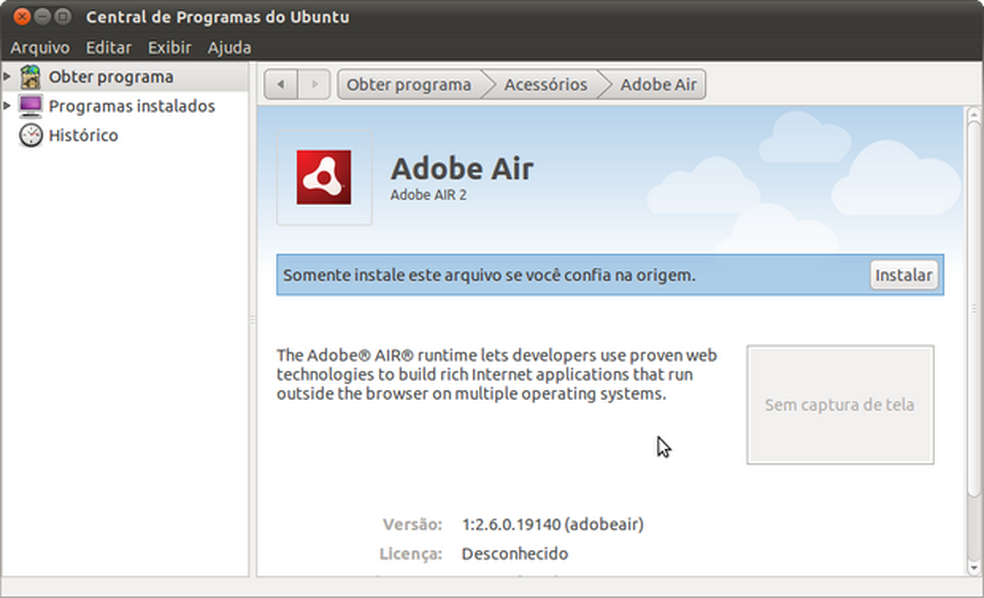
Task: Select the Obter programa sidebar icon
Action: coord(30,75)
